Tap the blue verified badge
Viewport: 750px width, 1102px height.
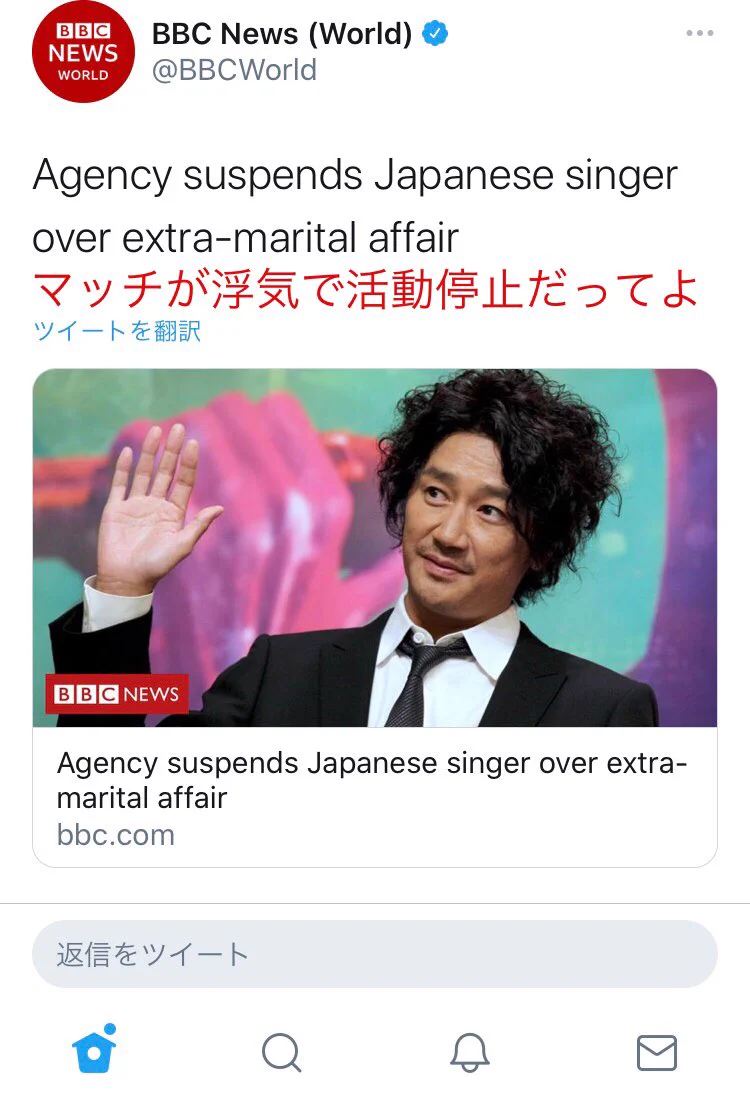(435, 33)
